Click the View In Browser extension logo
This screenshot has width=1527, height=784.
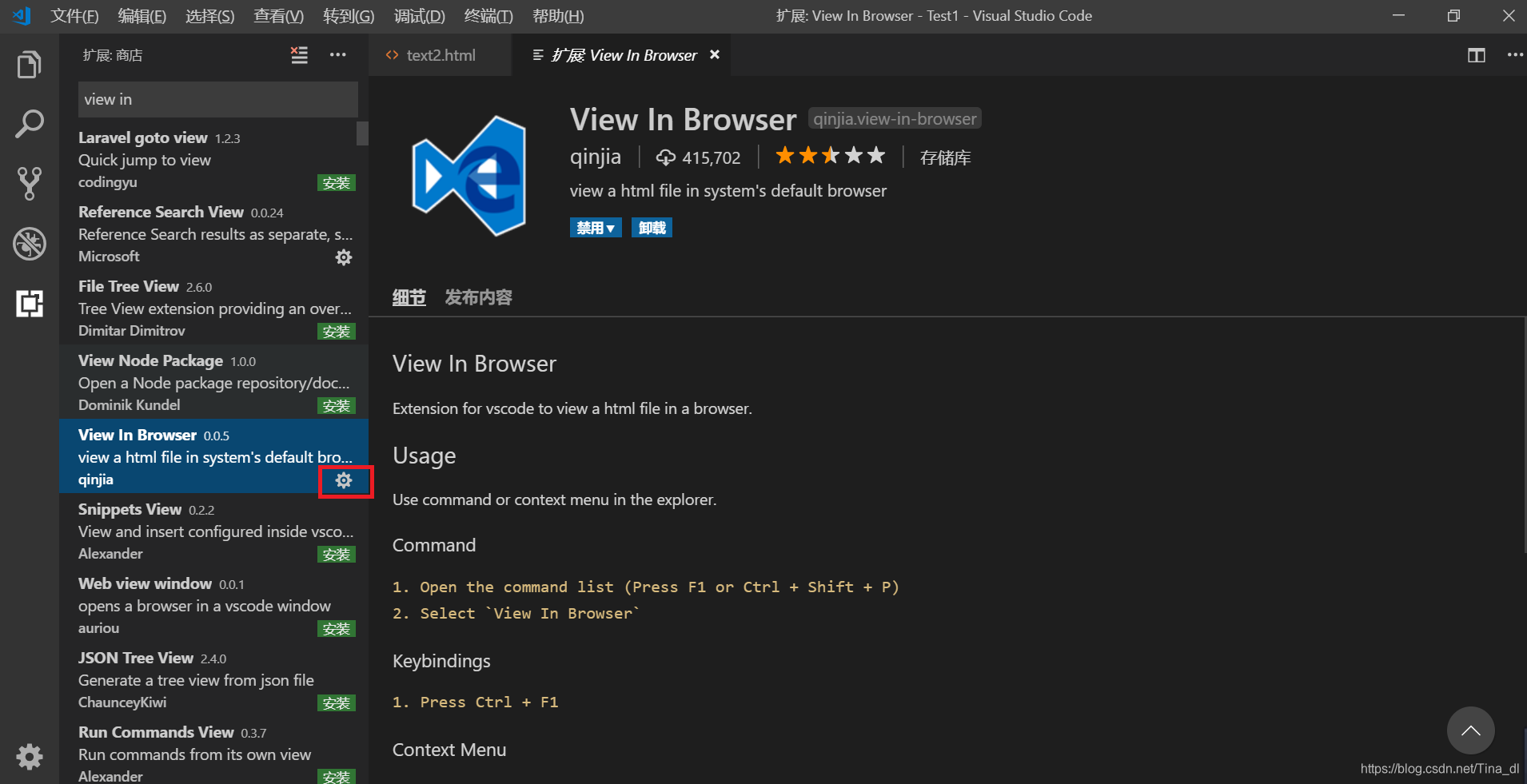click(469, 175)
